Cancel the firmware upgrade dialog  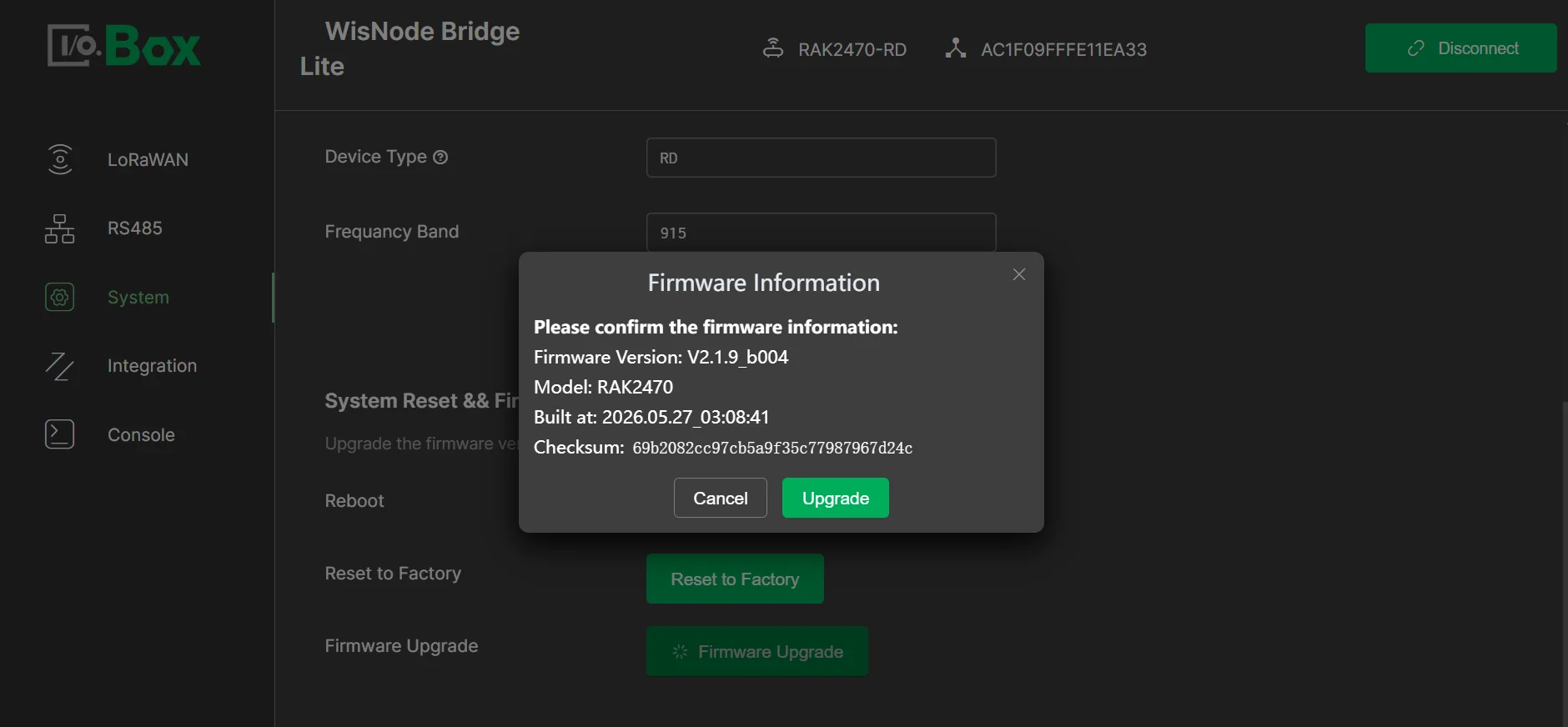[721, 498]
